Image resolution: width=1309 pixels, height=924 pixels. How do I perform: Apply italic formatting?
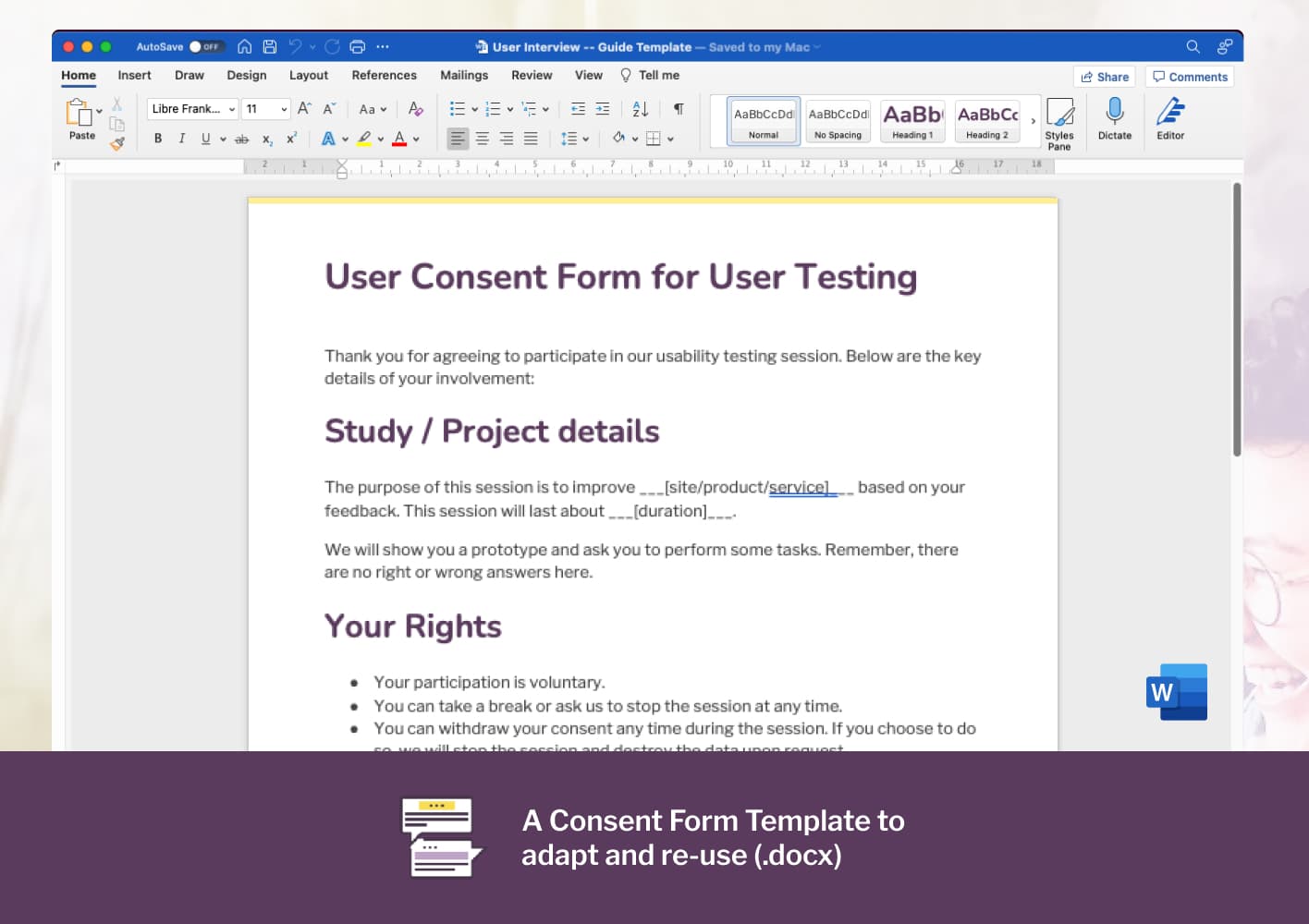(x=181, y=139)
